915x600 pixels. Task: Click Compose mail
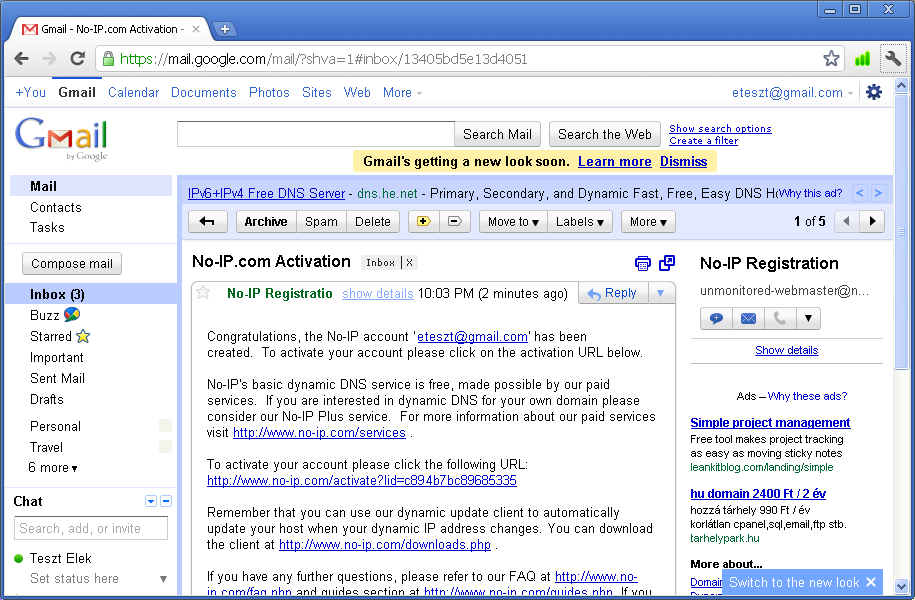point(72,264)
